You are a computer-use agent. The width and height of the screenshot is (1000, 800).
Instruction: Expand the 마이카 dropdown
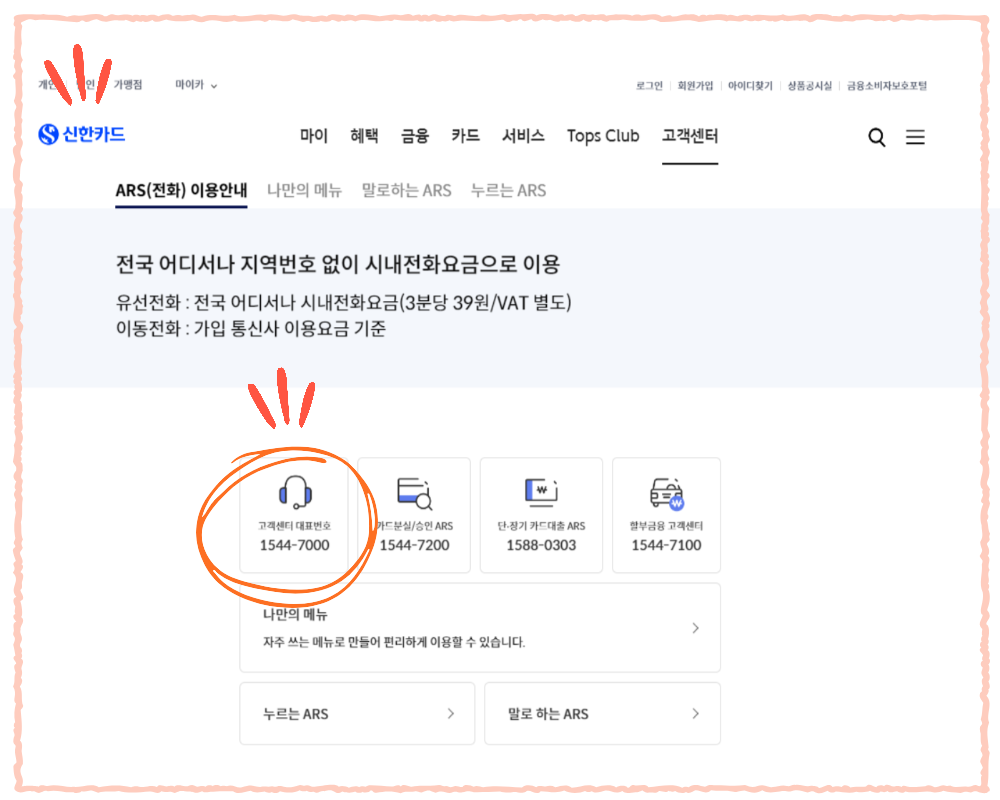(x=196, y=85)
